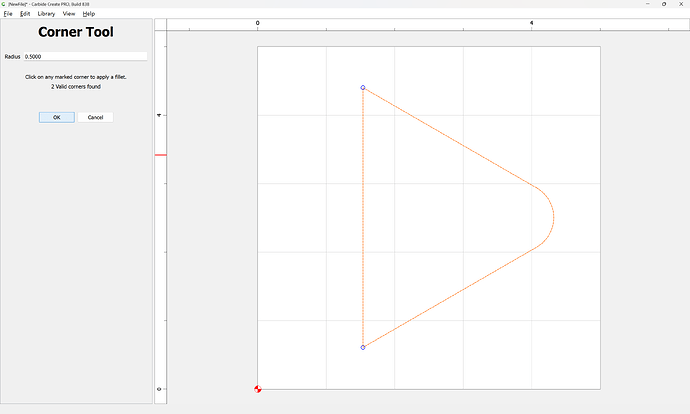Image resolution: width=690 pixels, height=414 pixels.
Task: Click the bottom marked corner of the triangle
Action: [362, 347]
